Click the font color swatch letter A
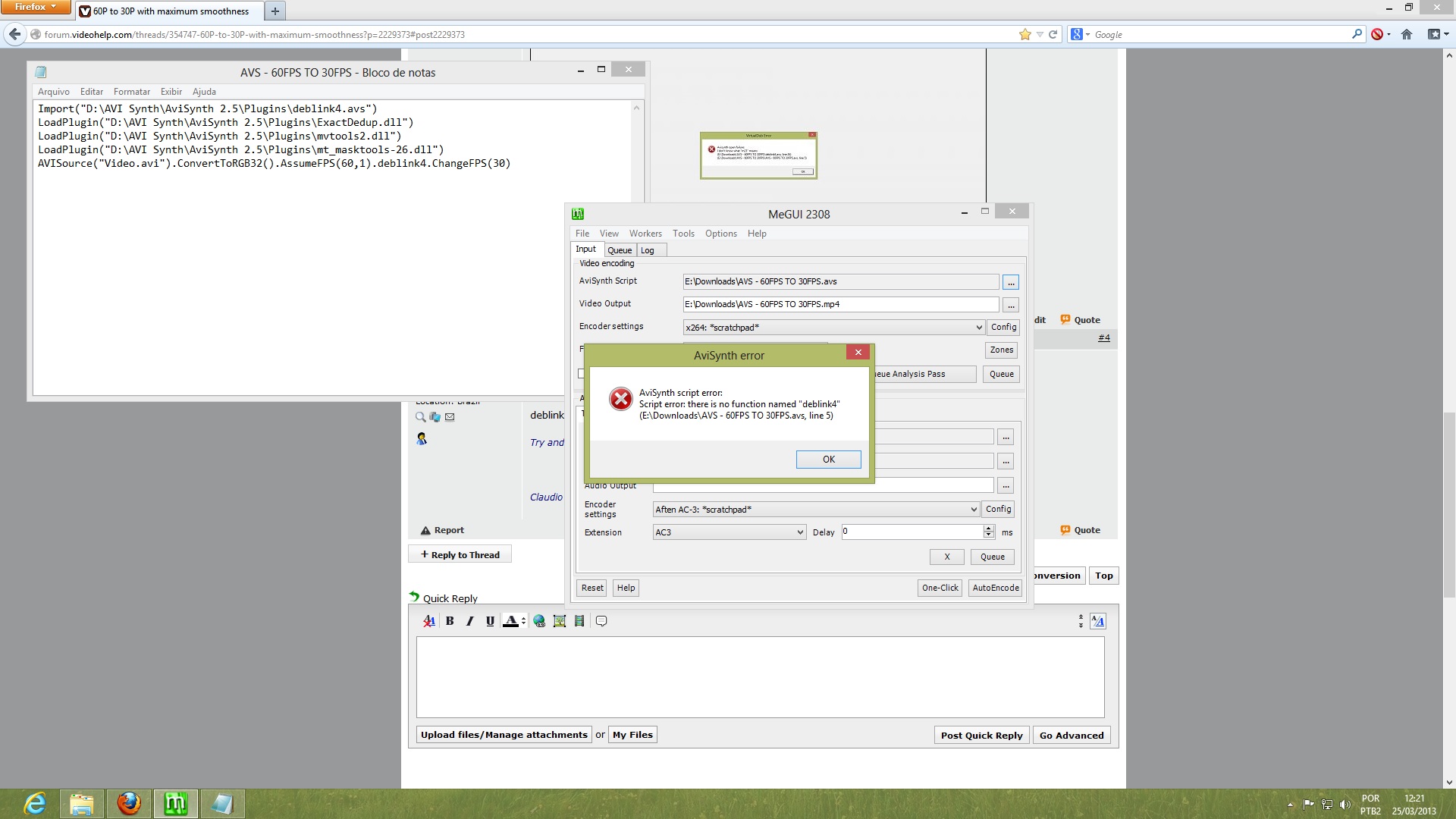The image size is (1456, 819). (x=510, y=621)
